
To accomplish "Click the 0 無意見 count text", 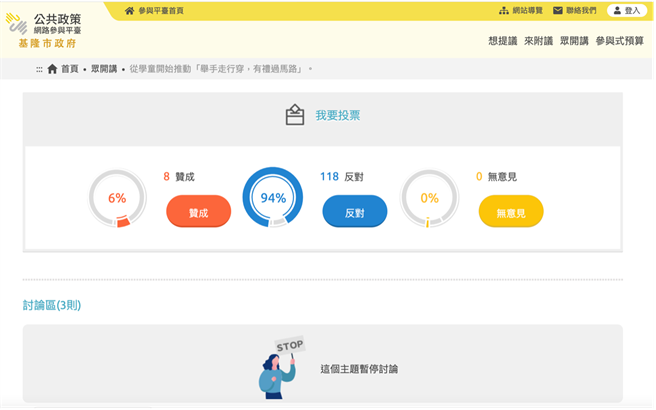I will pos(497,177).
